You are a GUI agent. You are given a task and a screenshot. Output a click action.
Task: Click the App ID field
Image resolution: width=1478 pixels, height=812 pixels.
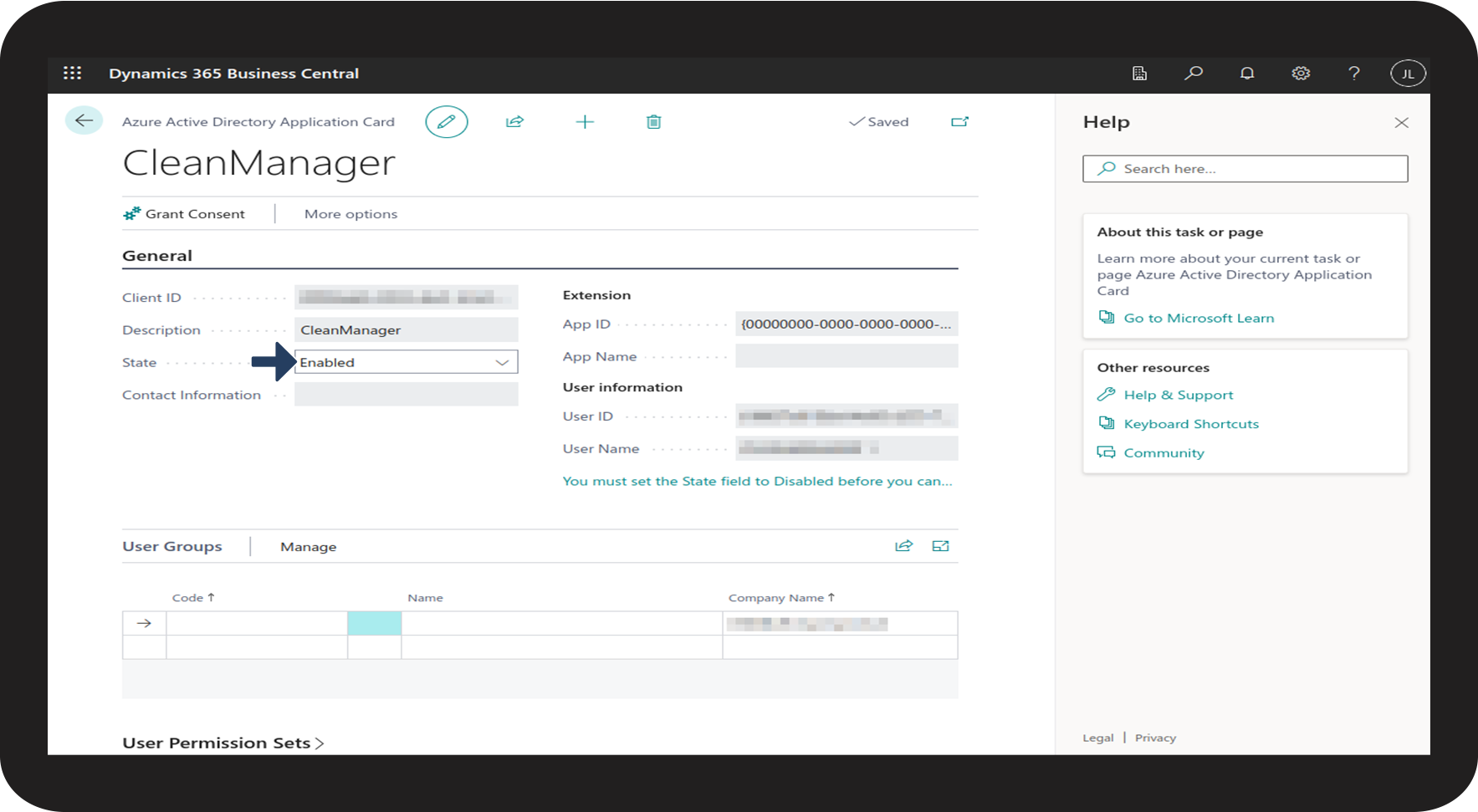tap(846, 324)
